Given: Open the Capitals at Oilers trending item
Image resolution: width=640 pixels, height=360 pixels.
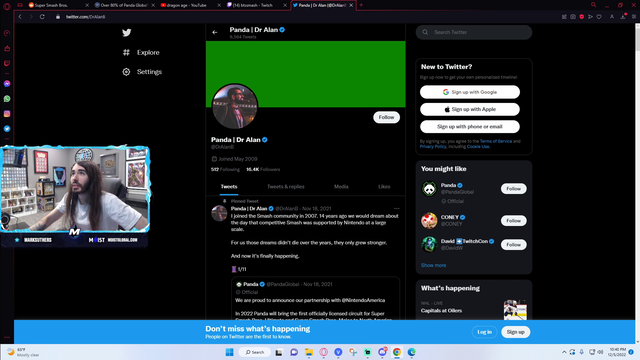Looking at the screenshot, I should [473, 309].
